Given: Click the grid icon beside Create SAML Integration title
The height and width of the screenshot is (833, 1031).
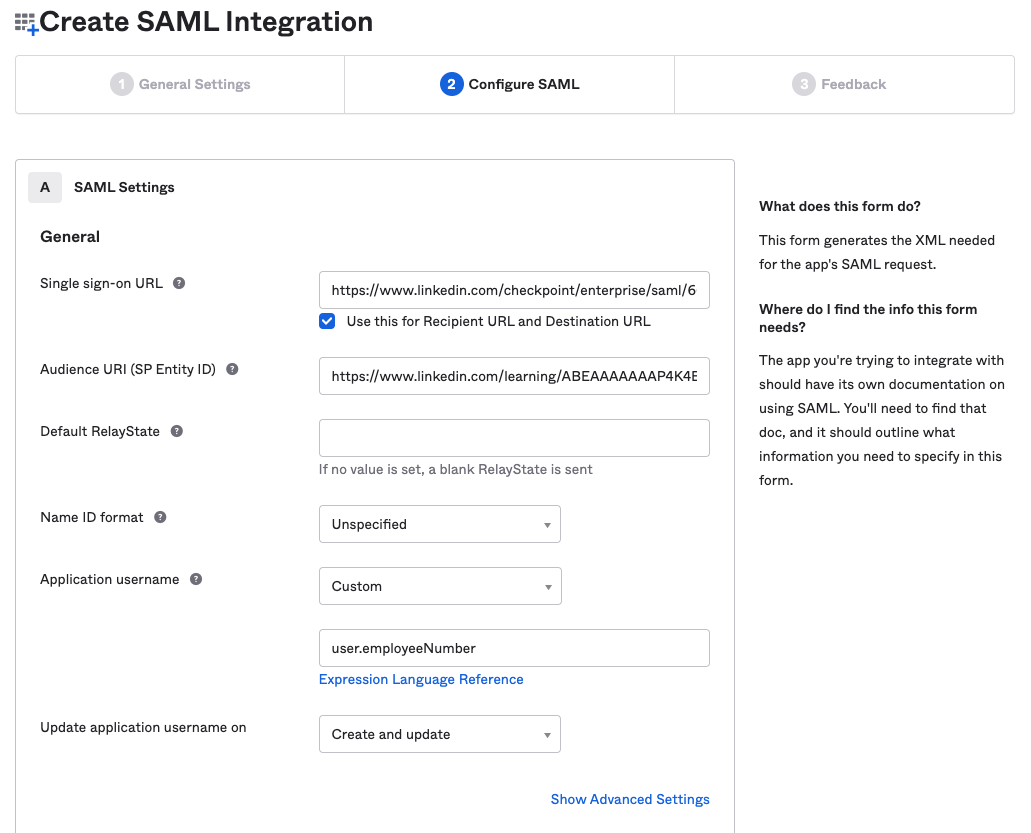Looking at the screenshot, I should [x=26, y=21].
